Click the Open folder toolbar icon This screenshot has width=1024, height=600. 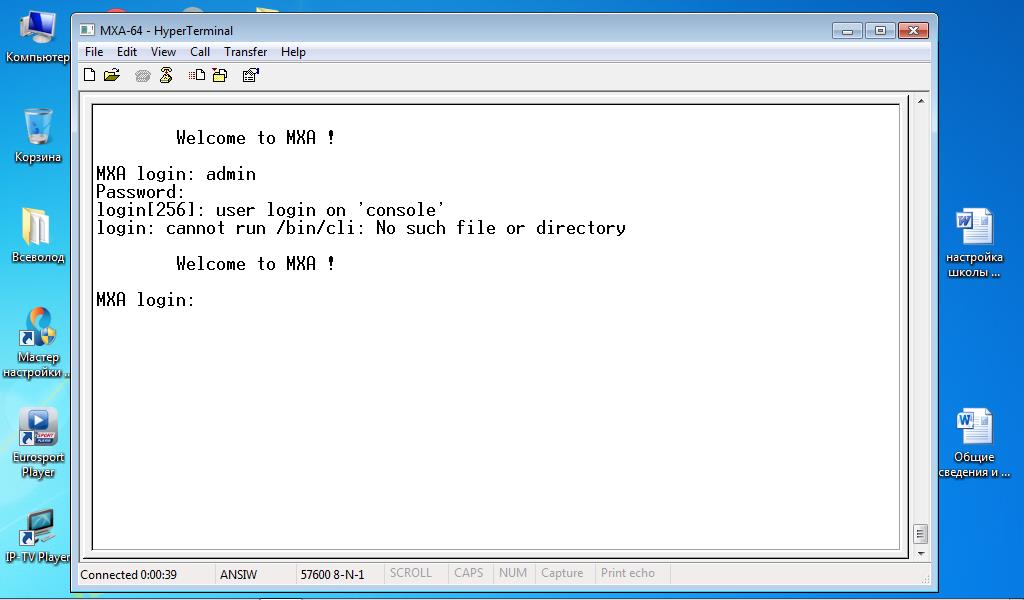[112, 75]
